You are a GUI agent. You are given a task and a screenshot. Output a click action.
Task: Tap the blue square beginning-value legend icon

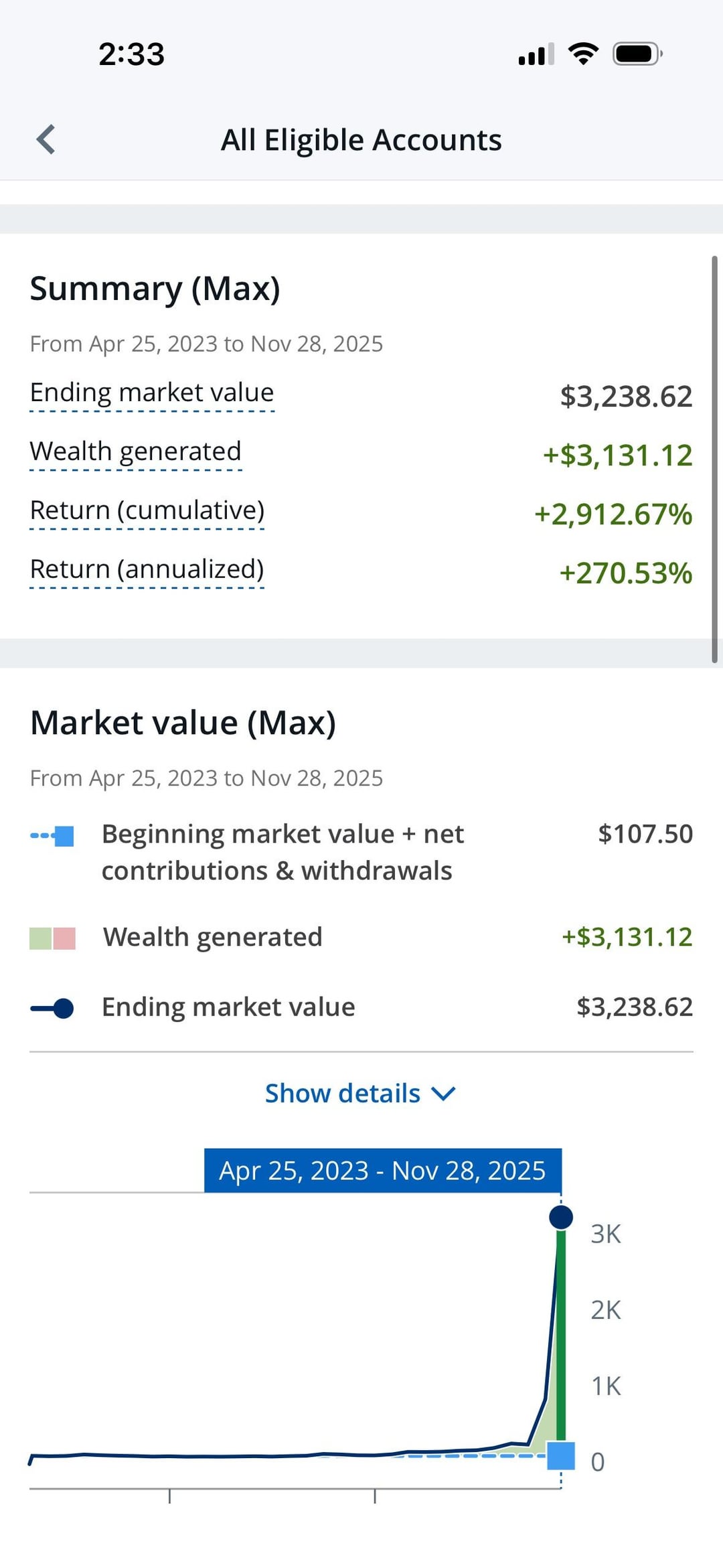point(63,836)
